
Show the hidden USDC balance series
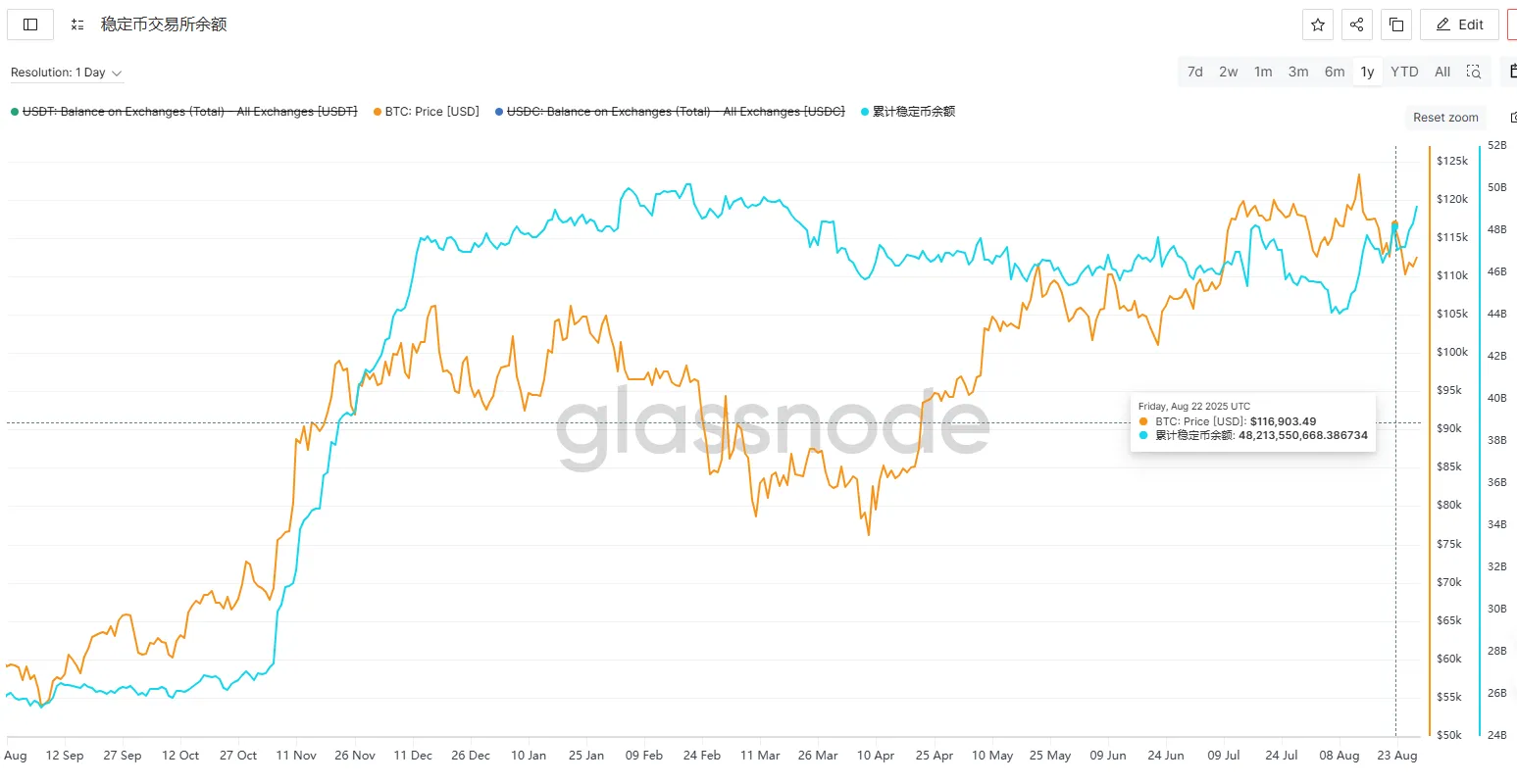(x=675, y=112)
